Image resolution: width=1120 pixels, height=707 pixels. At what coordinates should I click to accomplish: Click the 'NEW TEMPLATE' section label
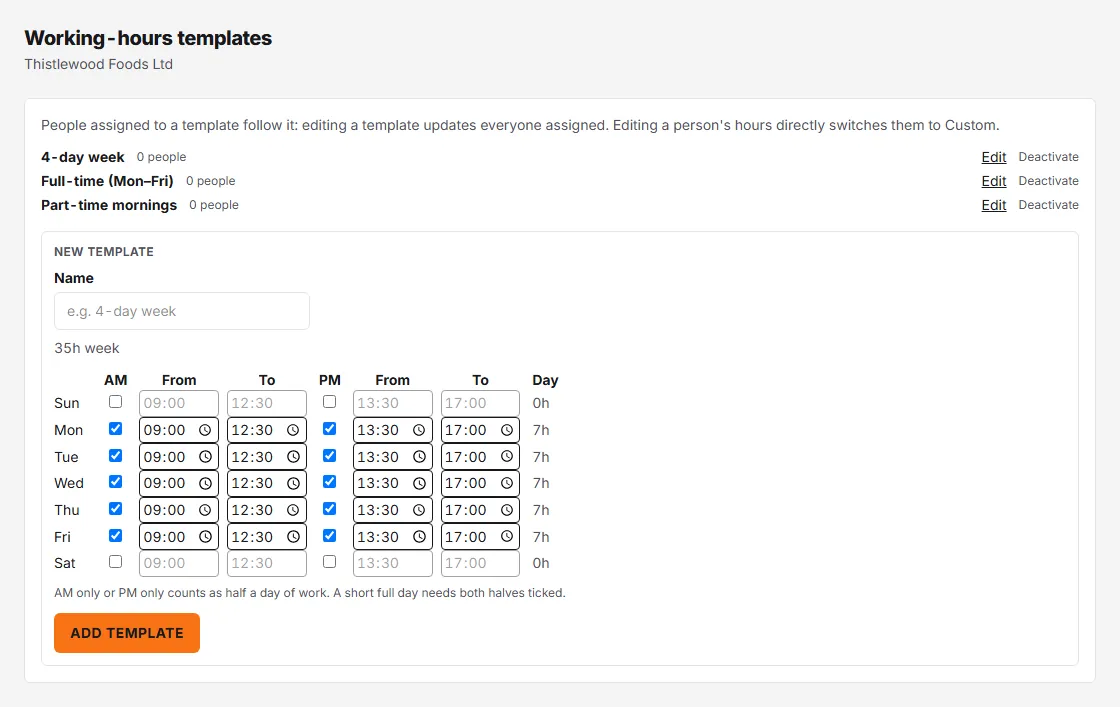(x=104, y=251)
